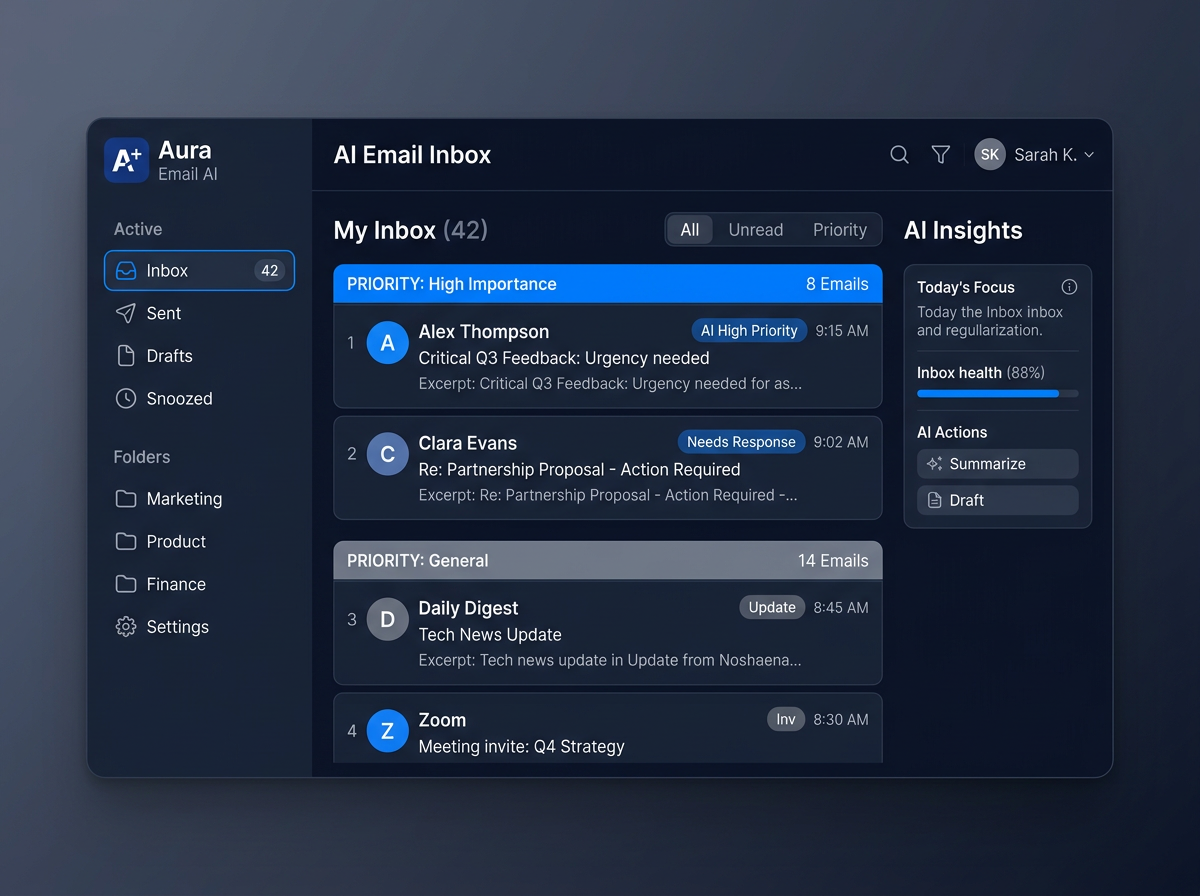Click the SK profile avatar
The height and width of the screenshot is (896, 1200).
pos(990,154)
